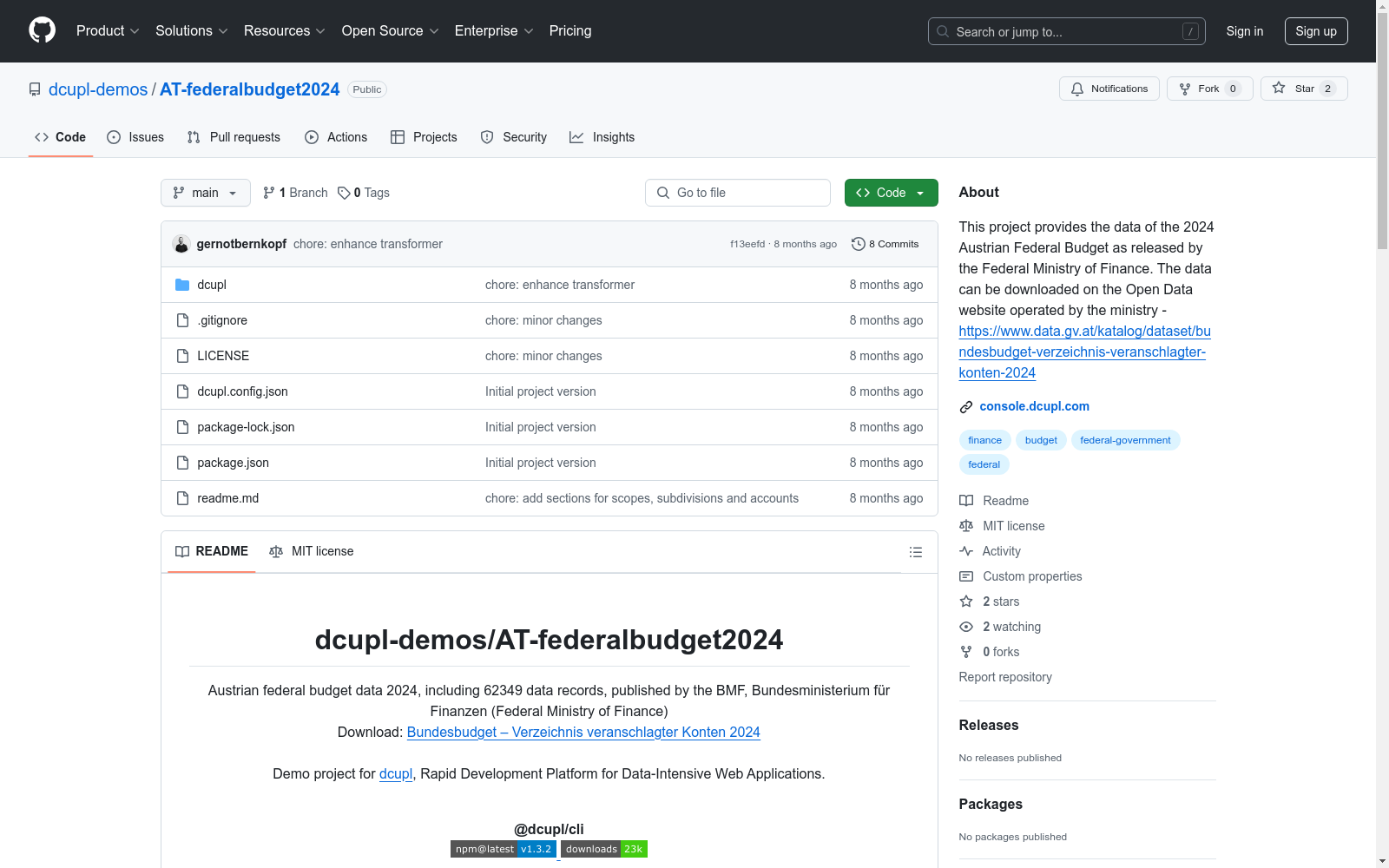The width and height of the screenshot is (1389, 868).
Task: Click the Activity pulse icon
Action: pos(966,551)
